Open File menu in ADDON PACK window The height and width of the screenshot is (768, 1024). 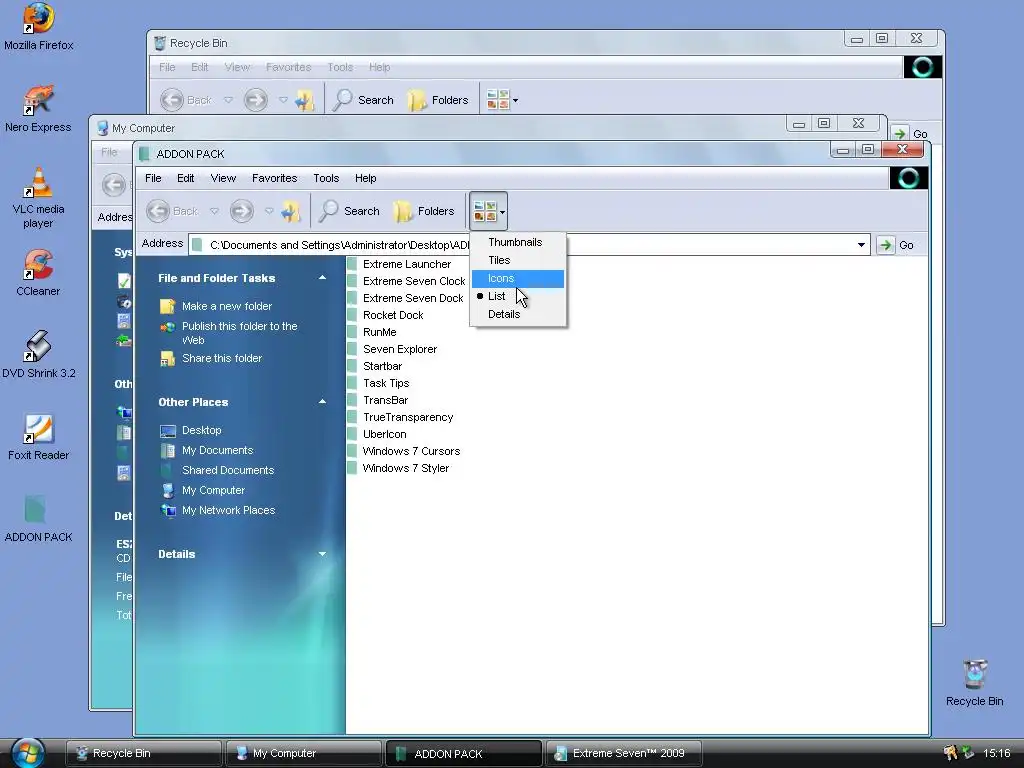(x=153, y=178)
